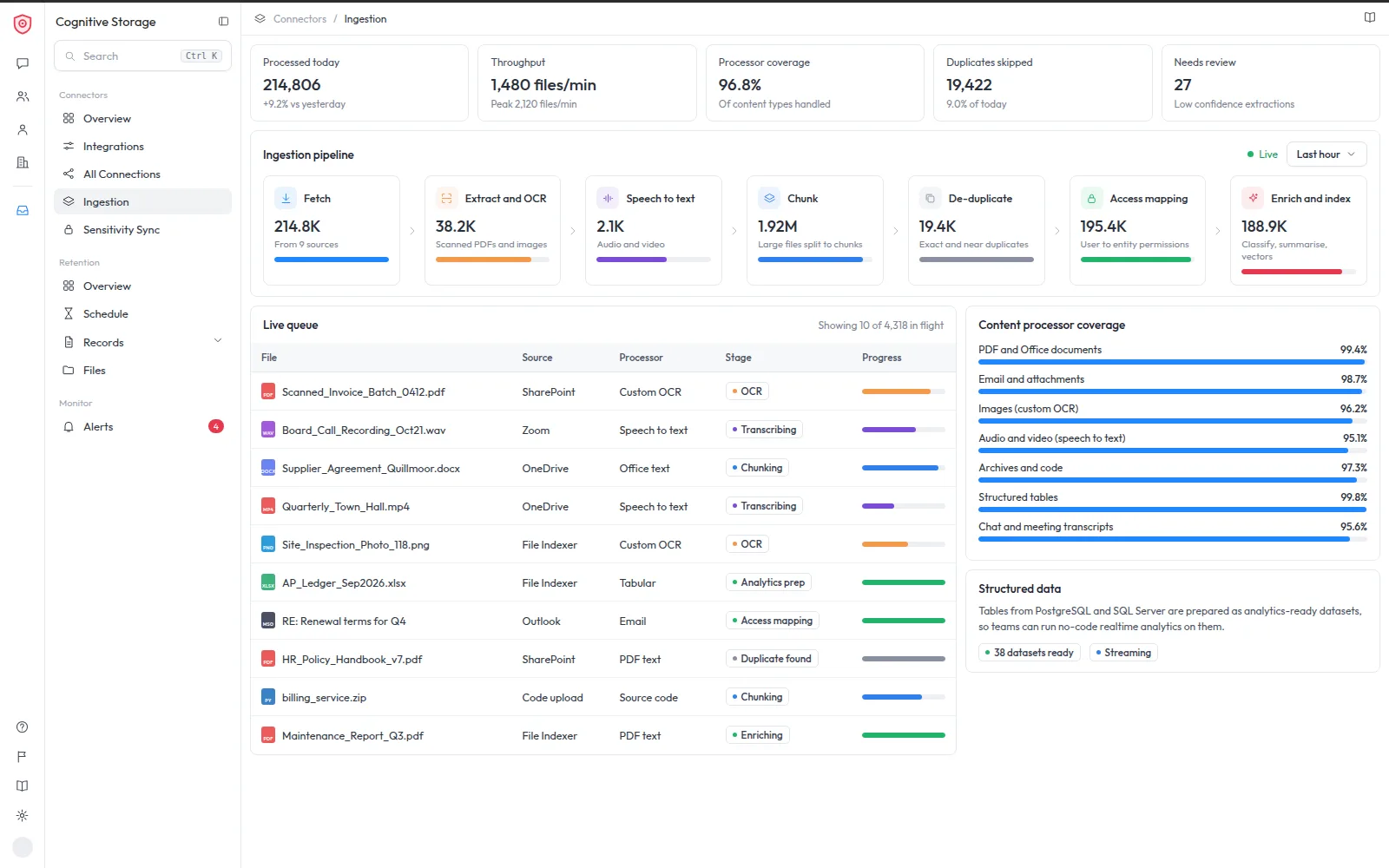Open All Connections in the sidebar
This screenshot has width=1389, height=868.
(142, 174)
